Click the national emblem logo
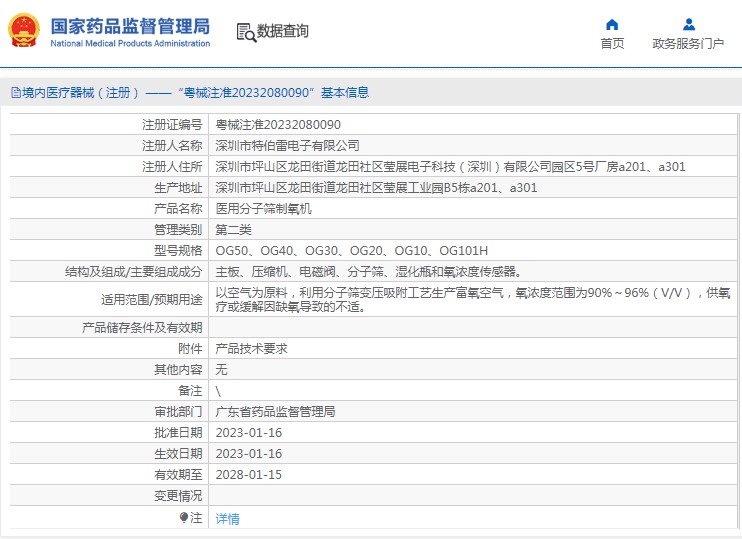The height and width of the screenshot is (539, 742). tap(24, 30)
